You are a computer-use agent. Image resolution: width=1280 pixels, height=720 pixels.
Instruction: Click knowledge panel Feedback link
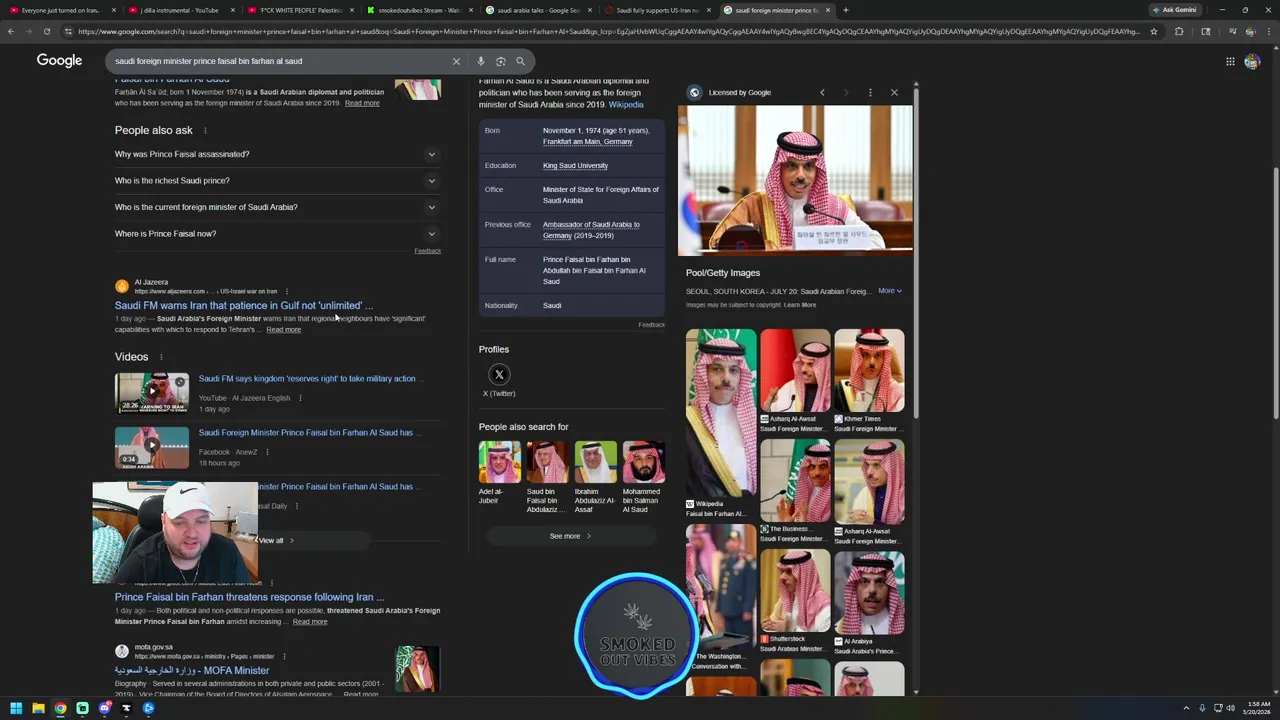coord(651,325)
